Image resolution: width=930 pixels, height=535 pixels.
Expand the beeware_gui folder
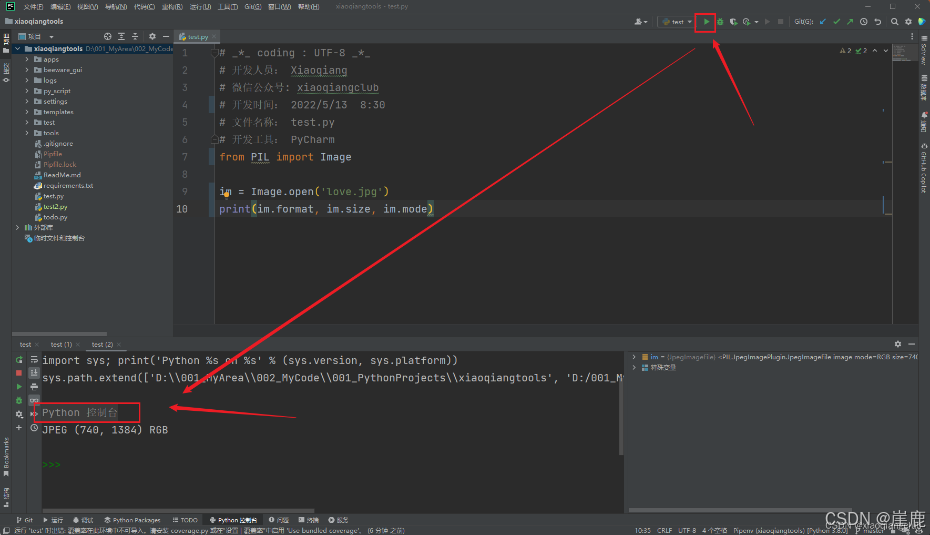click(27, 70)
